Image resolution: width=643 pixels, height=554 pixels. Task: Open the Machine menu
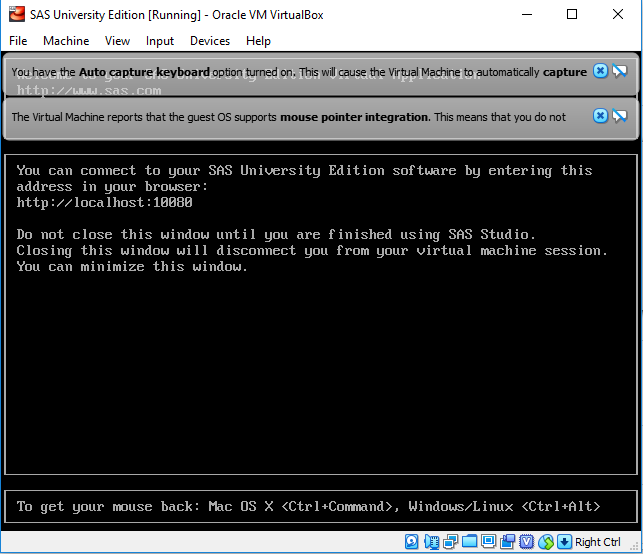click(x=66, y=41)
